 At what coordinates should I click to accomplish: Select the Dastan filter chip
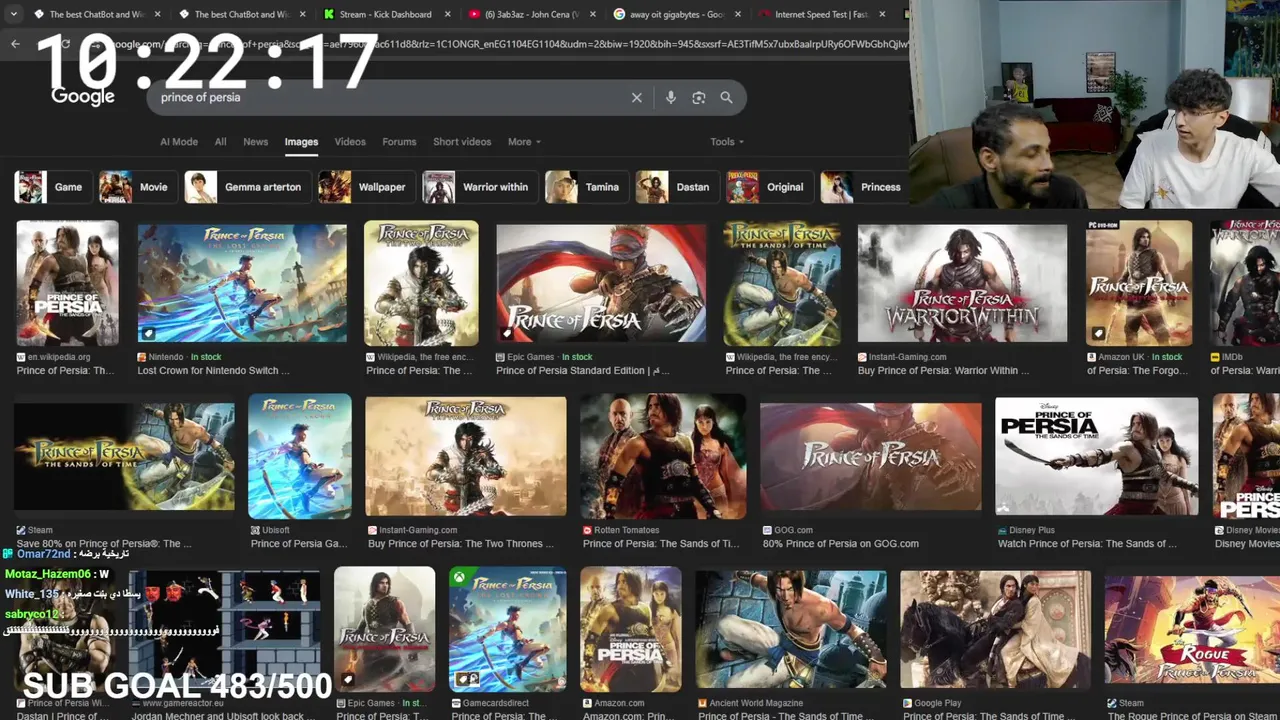click(677, 187)
